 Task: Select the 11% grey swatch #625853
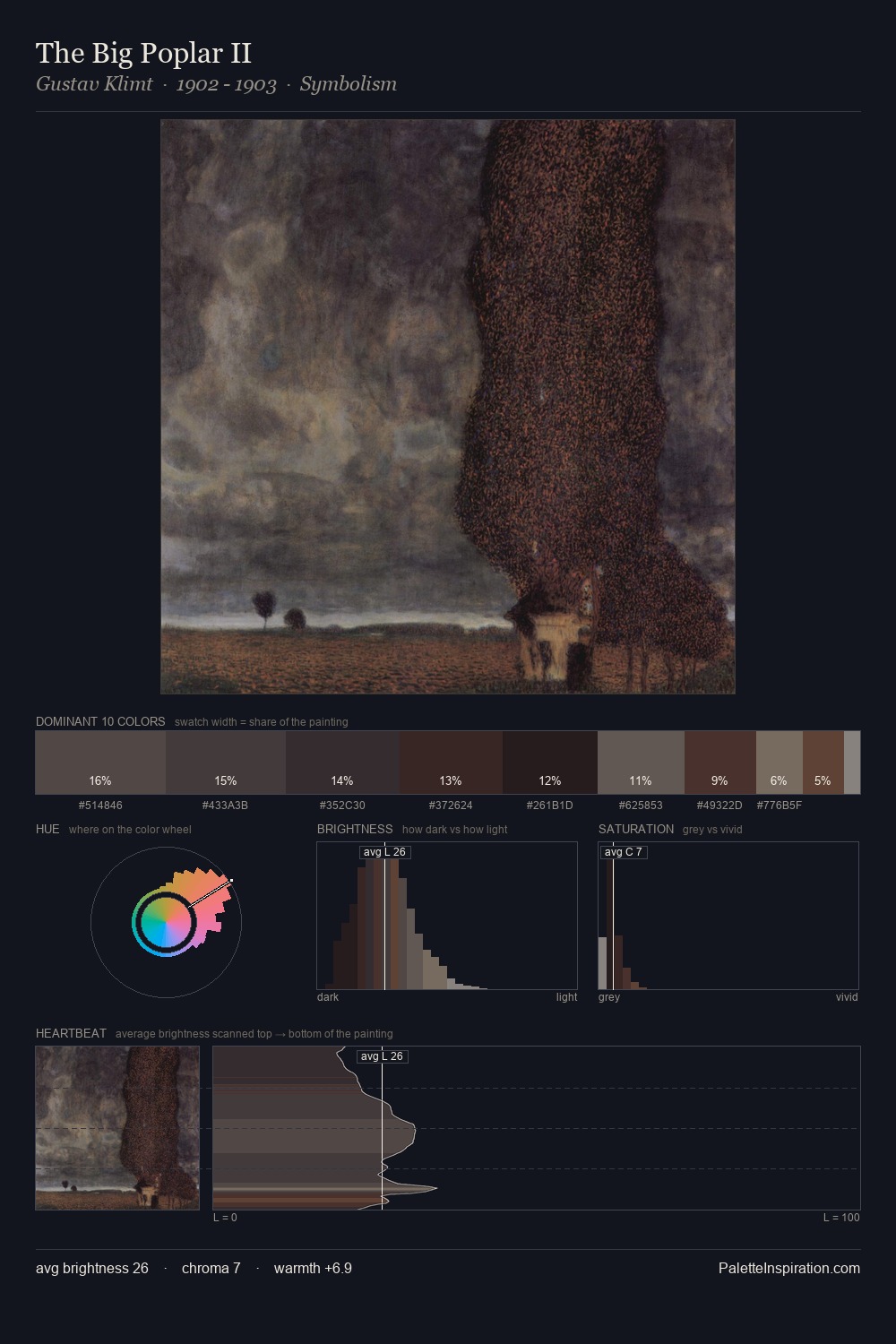tap(641, 762)
